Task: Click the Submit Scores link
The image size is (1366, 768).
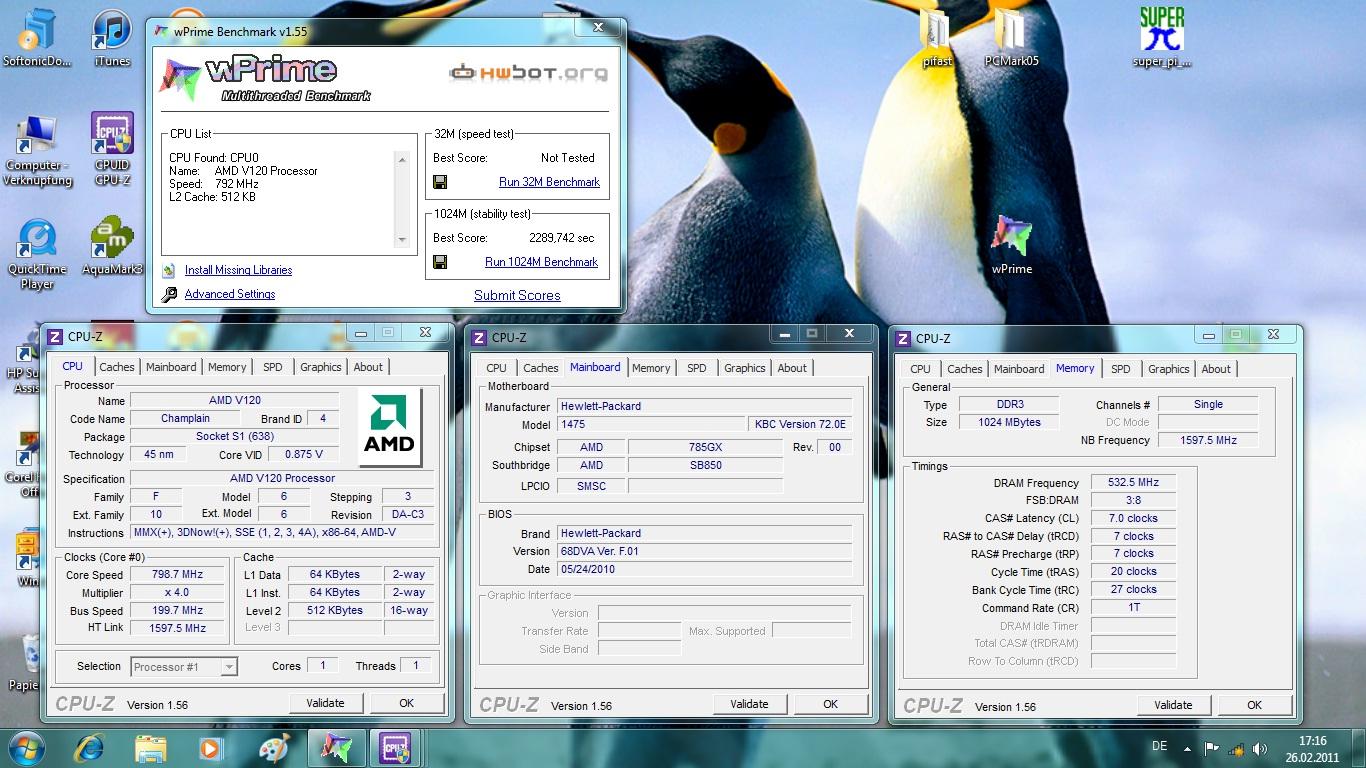Action: click(517, 295)
